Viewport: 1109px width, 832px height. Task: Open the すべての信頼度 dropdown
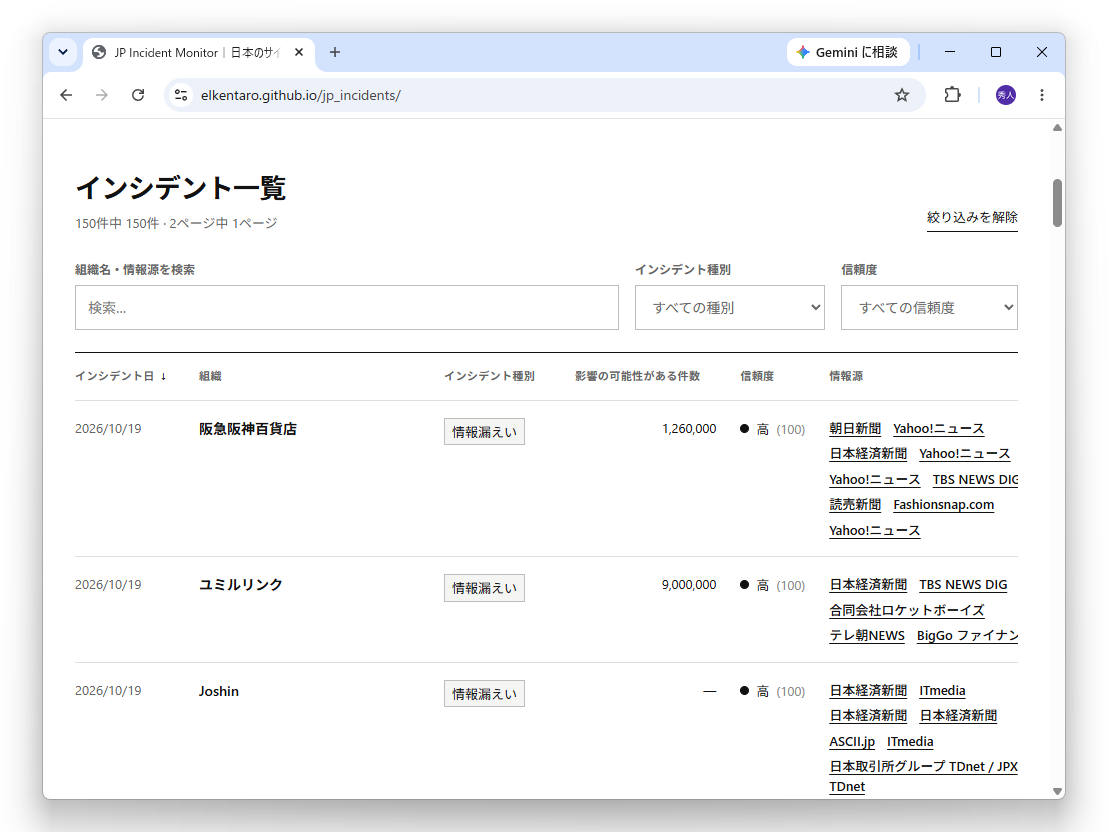pos(929,308)
